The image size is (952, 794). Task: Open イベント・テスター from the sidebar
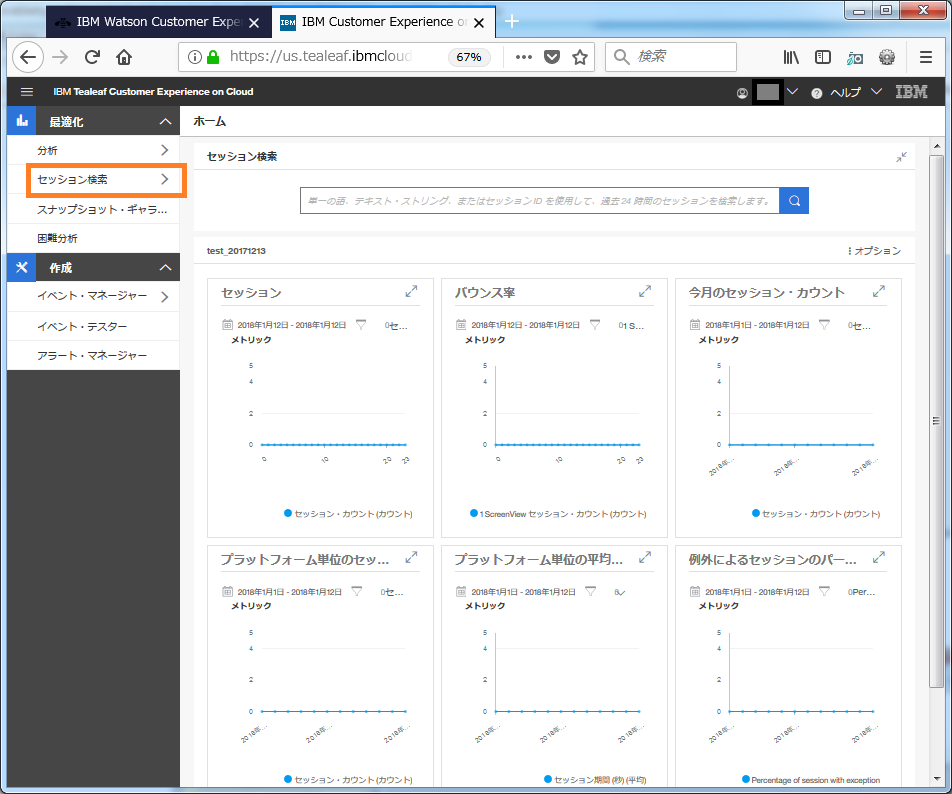82,327
